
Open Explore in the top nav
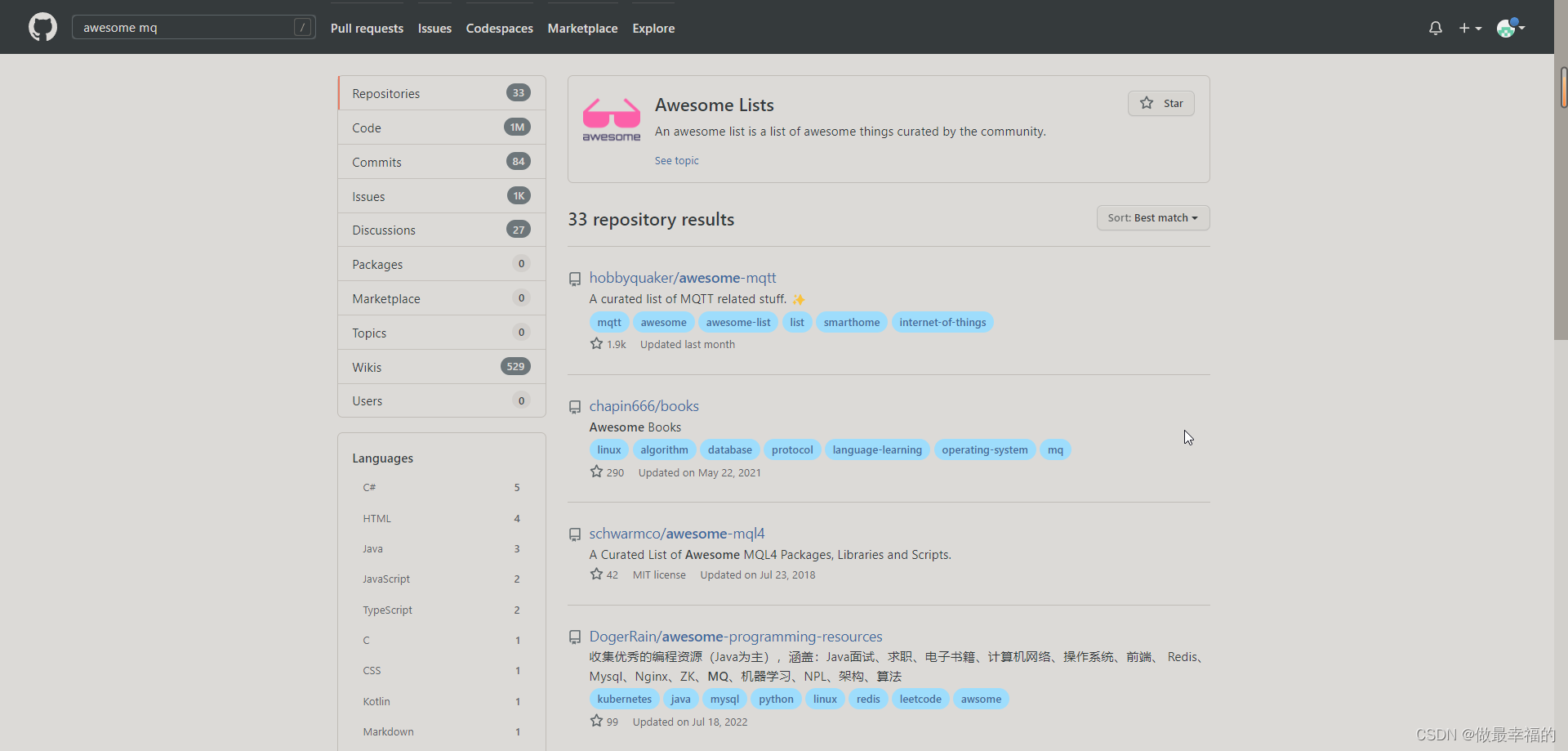click(653, 28)
